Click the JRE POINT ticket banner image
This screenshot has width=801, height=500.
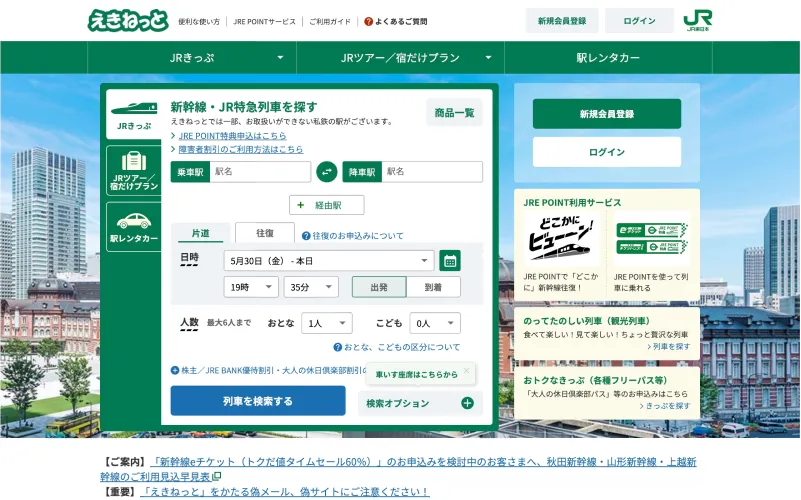click(x=651, y=239)
